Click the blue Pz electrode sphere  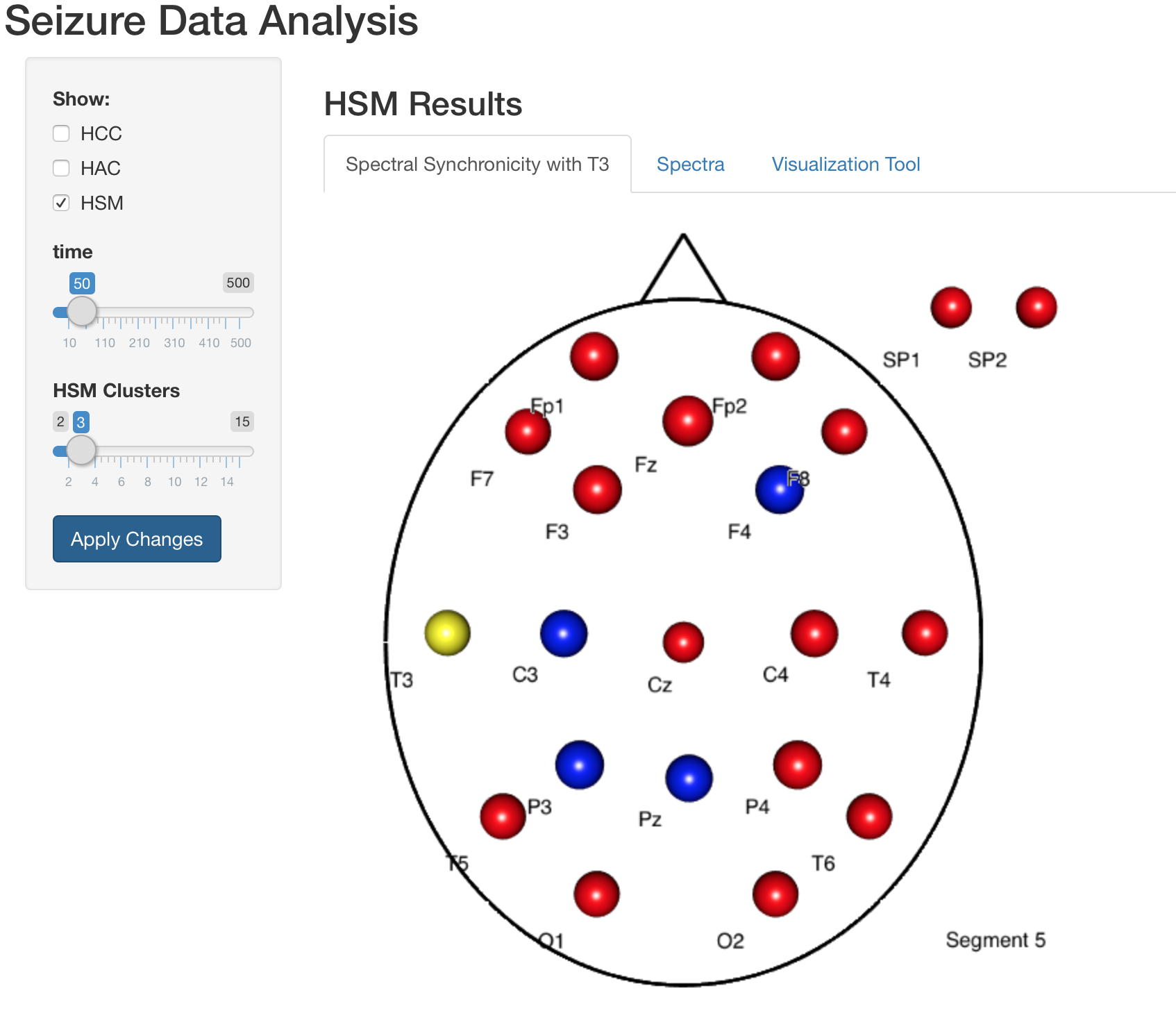(689, 778)
